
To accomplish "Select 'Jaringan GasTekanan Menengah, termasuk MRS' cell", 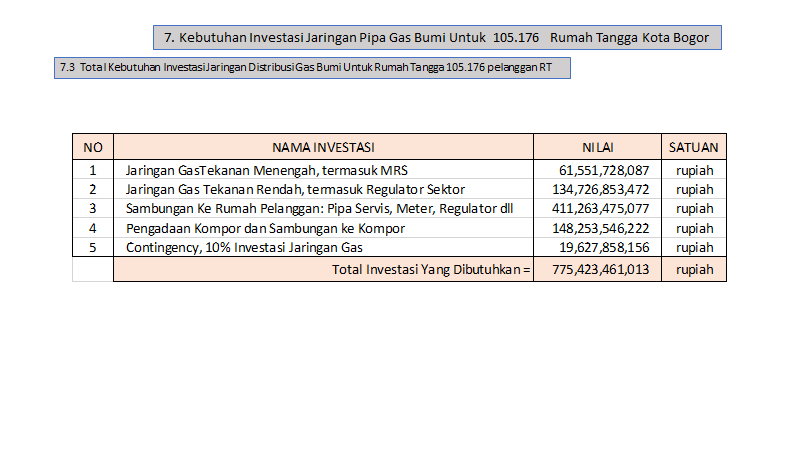I will [323, 170].
